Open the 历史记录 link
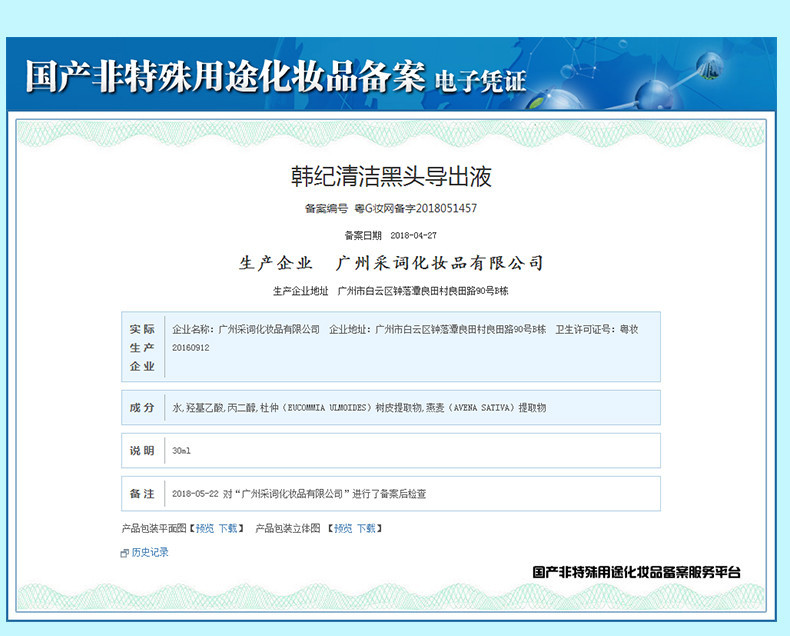This screenshot has width=790, height=636. (150, 553)
